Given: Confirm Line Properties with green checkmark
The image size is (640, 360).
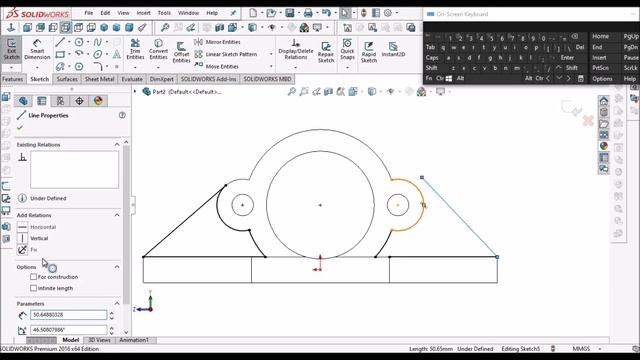Looking at the screenshot, I should (x=20, y=128).
